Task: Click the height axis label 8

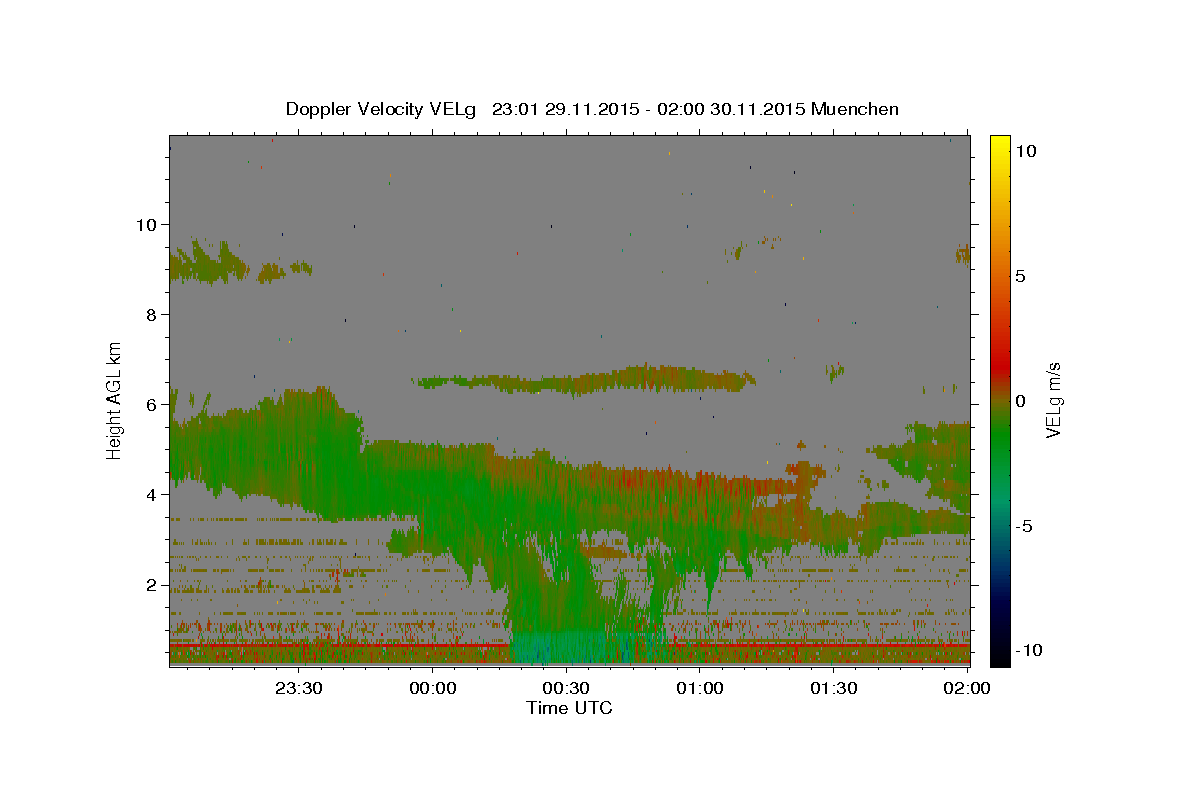Action: click(x=153, y=314)
